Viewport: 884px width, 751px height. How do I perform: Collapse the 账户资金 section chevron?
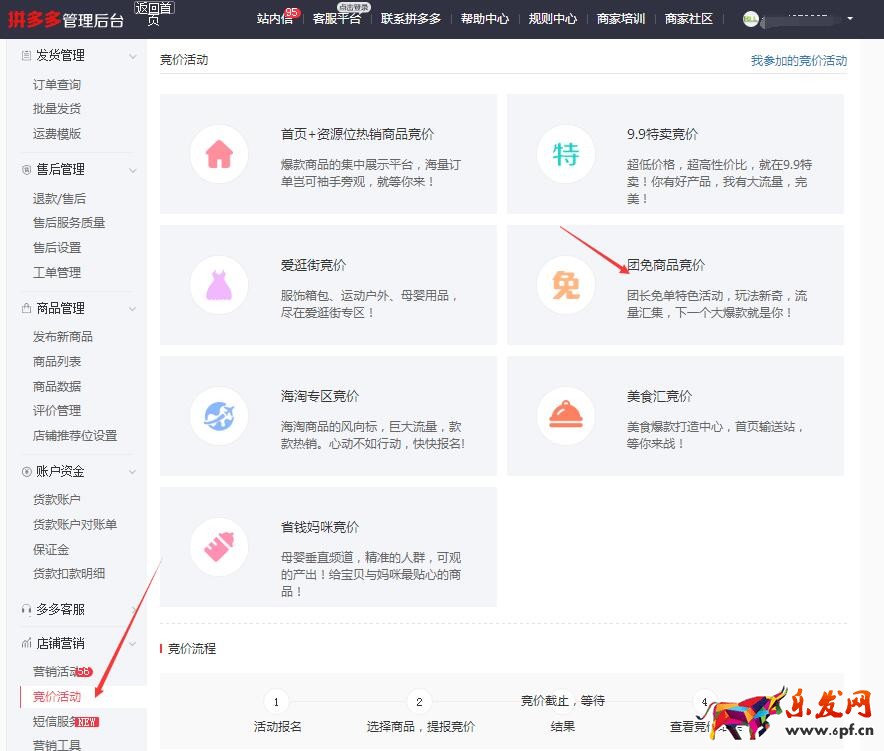[x=133, y=471]
